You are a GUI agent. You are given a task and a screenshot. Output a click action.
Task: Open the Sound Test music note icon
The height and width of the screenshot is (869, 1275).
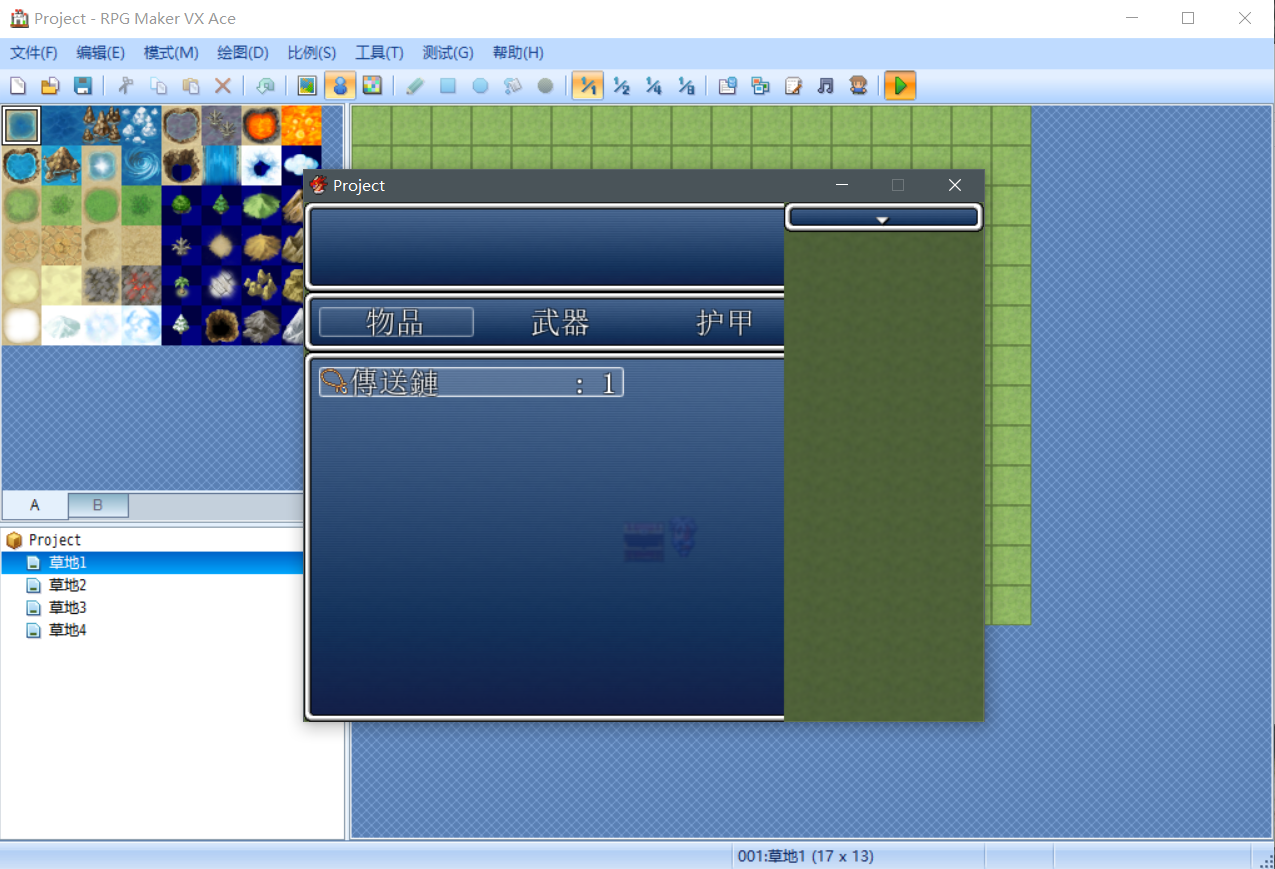coord(826,86)
